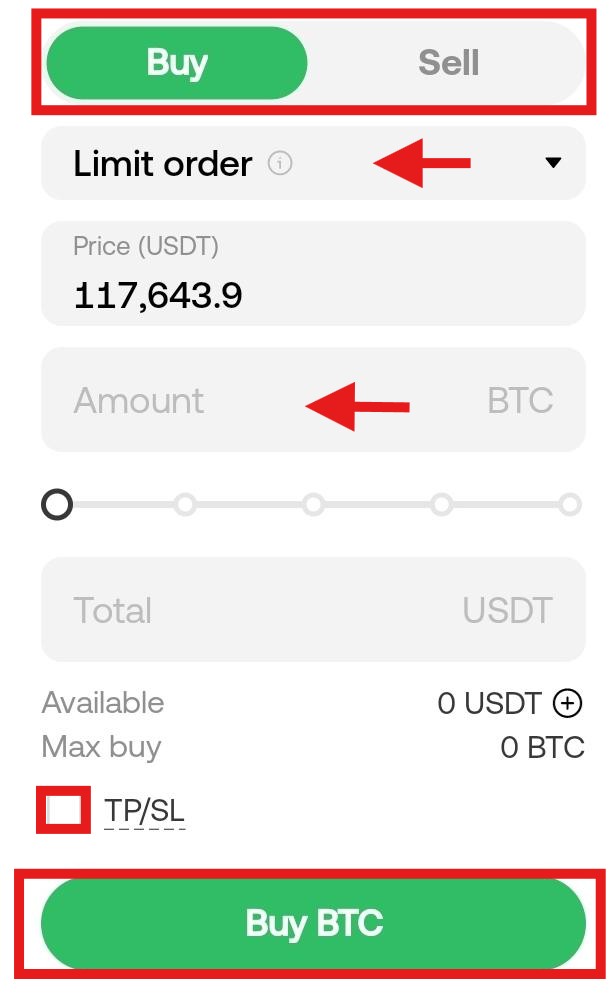Select the Buy tab
Viewport: 615px width, 1002px height.
click(176, 62)
